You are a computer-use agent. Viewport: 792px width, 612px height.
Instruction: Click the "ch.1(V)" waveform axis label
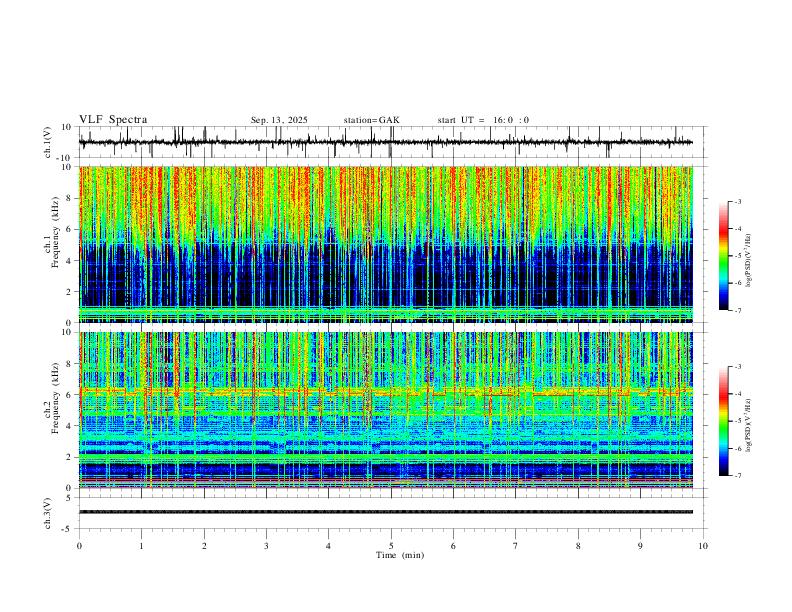(x=48, y=142)
